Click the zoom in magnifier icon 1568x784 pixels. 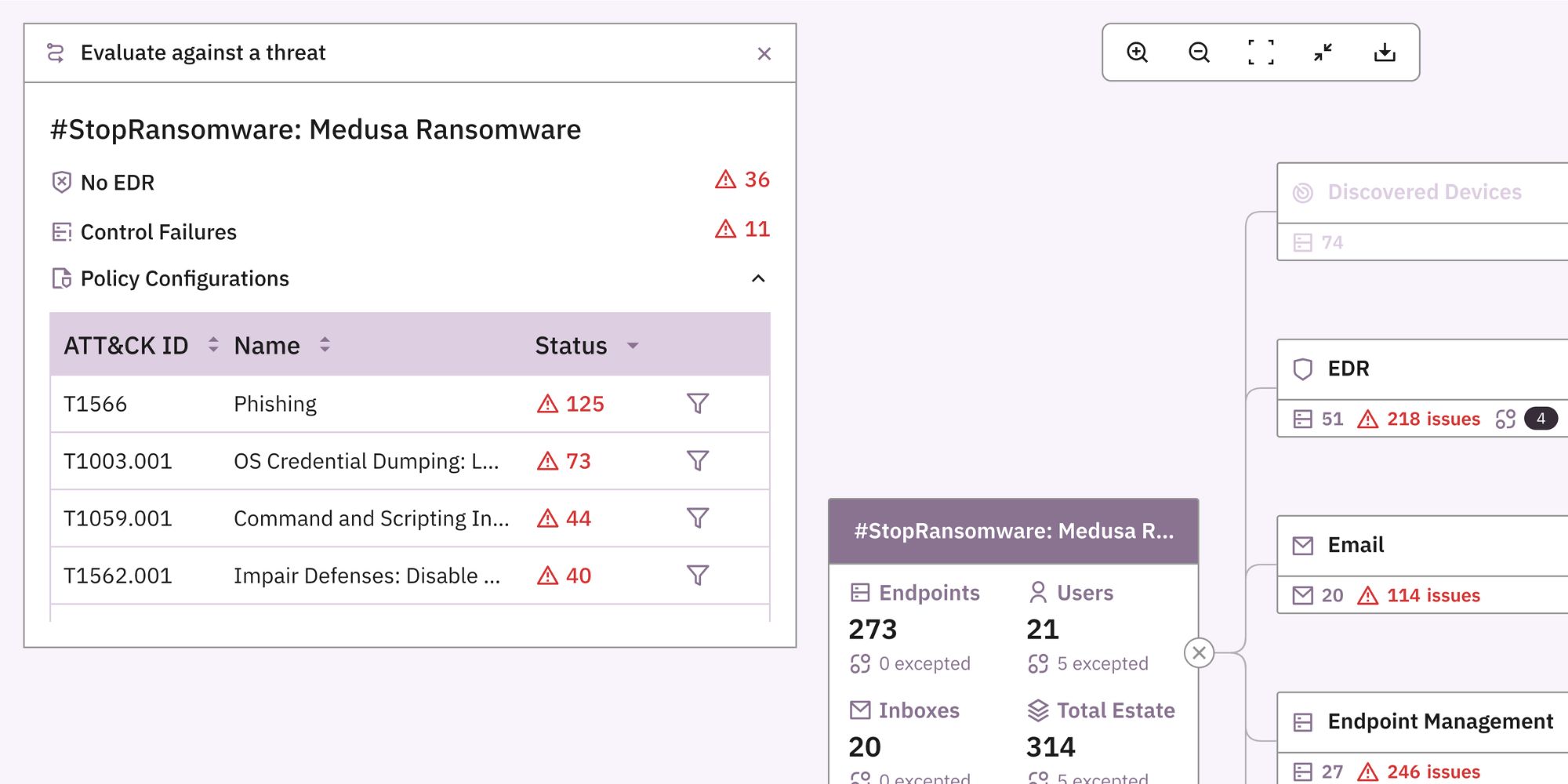(x=1137, y=53)
